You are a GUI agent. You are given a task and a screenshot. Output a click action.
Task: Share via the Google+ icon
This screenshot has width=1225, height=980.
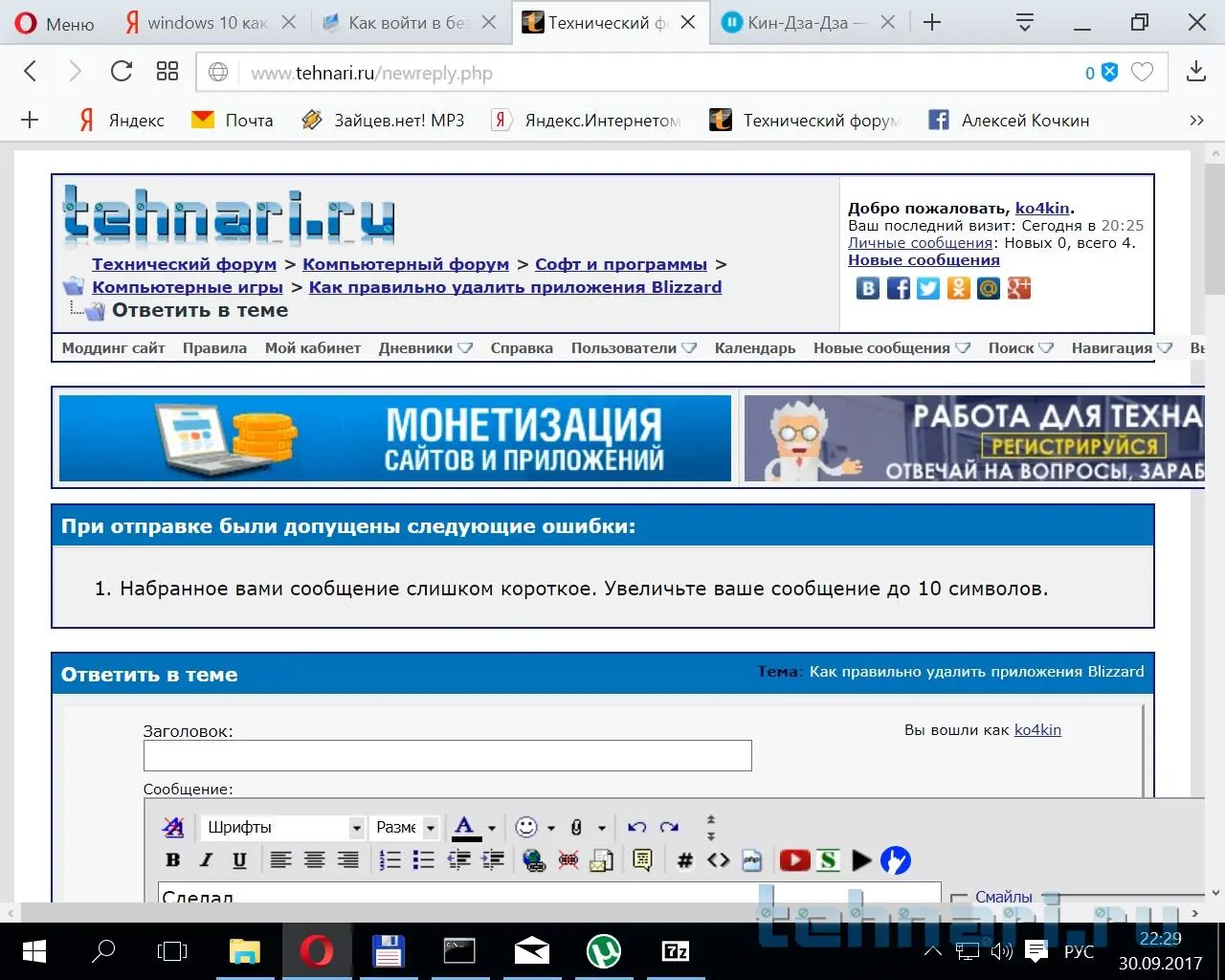click(1018, 288)
